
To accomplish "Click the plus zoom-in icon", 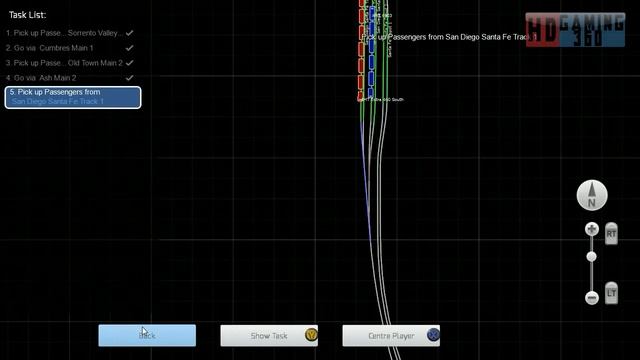I will (x=591, y=229).
